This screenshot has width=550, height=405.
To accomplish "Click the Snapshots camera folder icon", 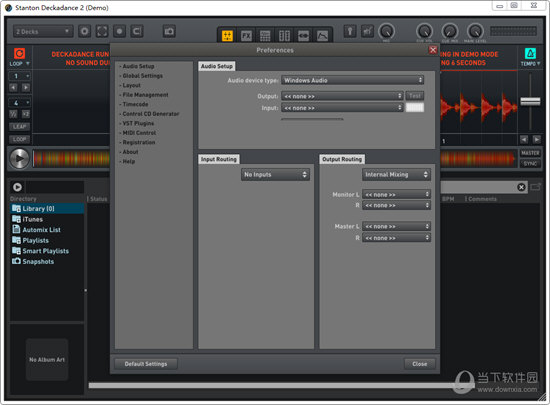I will tap(16, 261).
